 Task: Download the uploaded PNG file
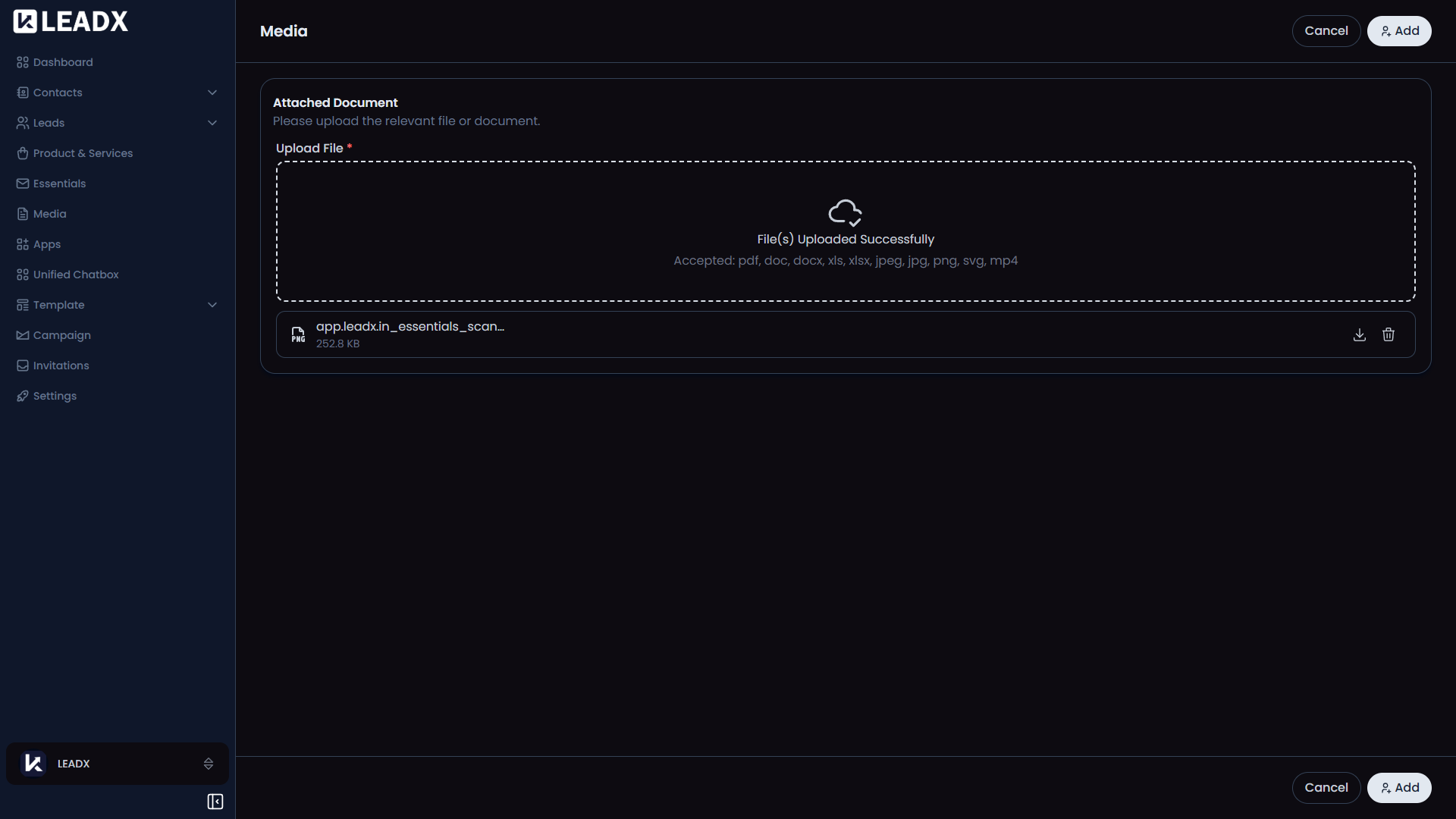coord(1359,334)
